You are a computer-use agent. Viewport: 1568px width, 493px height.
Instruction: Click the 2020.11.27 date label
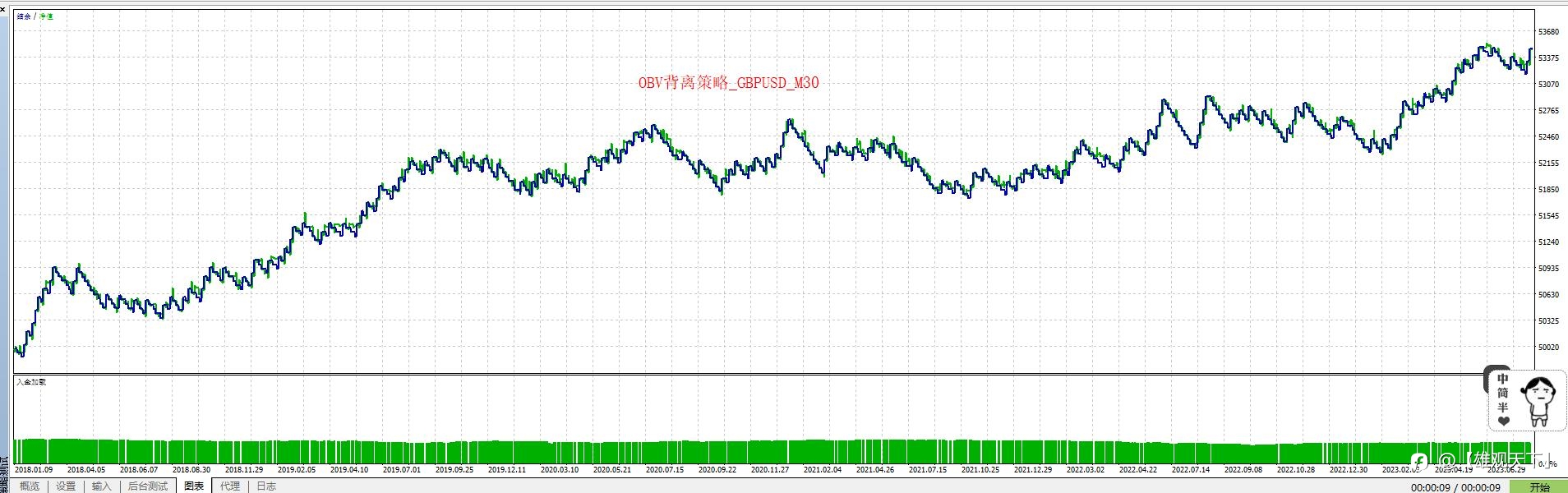pos(770,470)
